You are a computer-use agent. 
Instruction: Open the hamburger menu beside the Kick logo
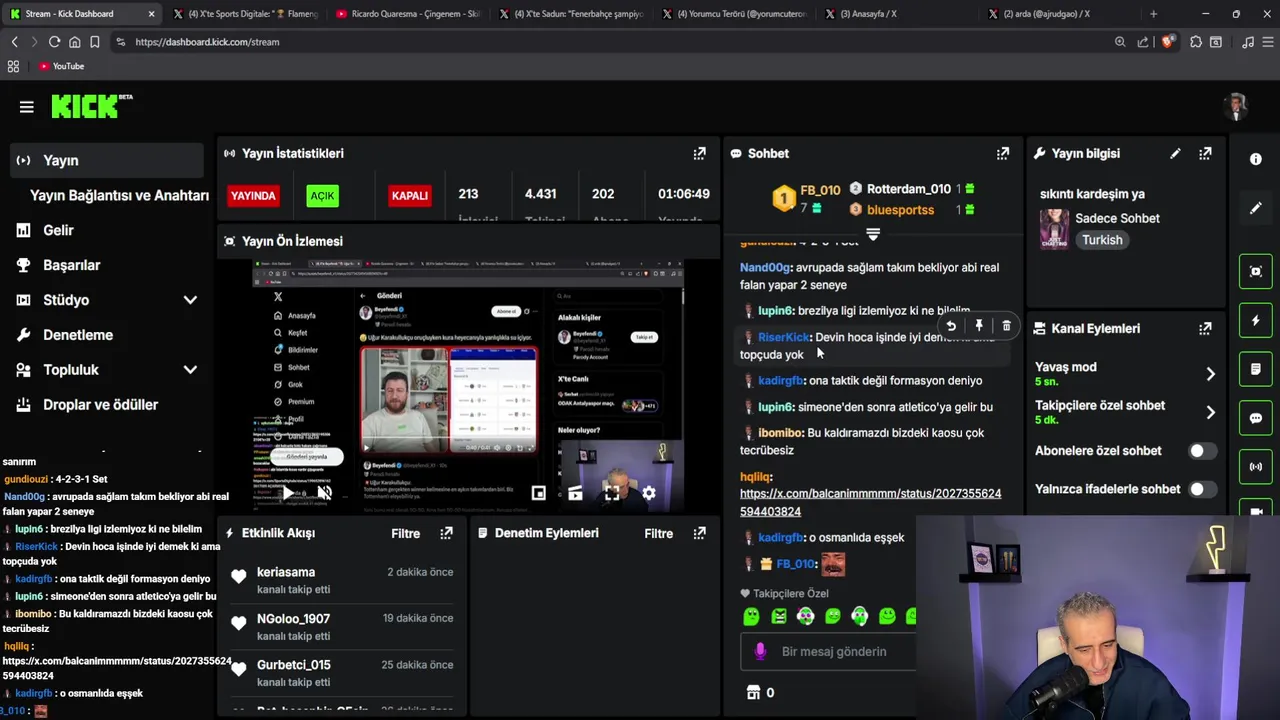click(27, 107)
